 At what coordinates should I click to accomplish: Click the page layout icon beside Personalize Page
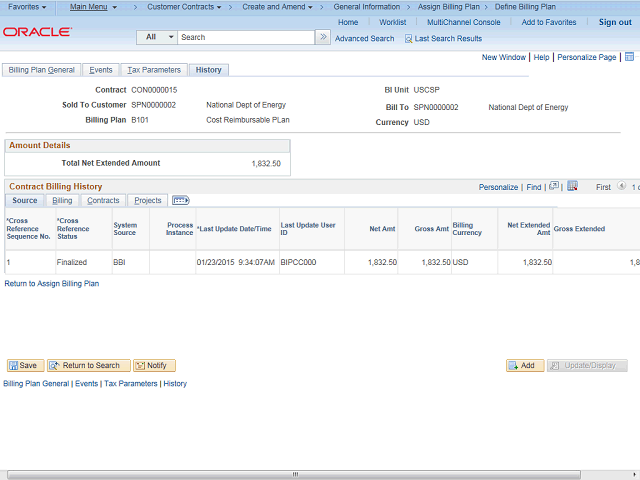coord(629,57)
